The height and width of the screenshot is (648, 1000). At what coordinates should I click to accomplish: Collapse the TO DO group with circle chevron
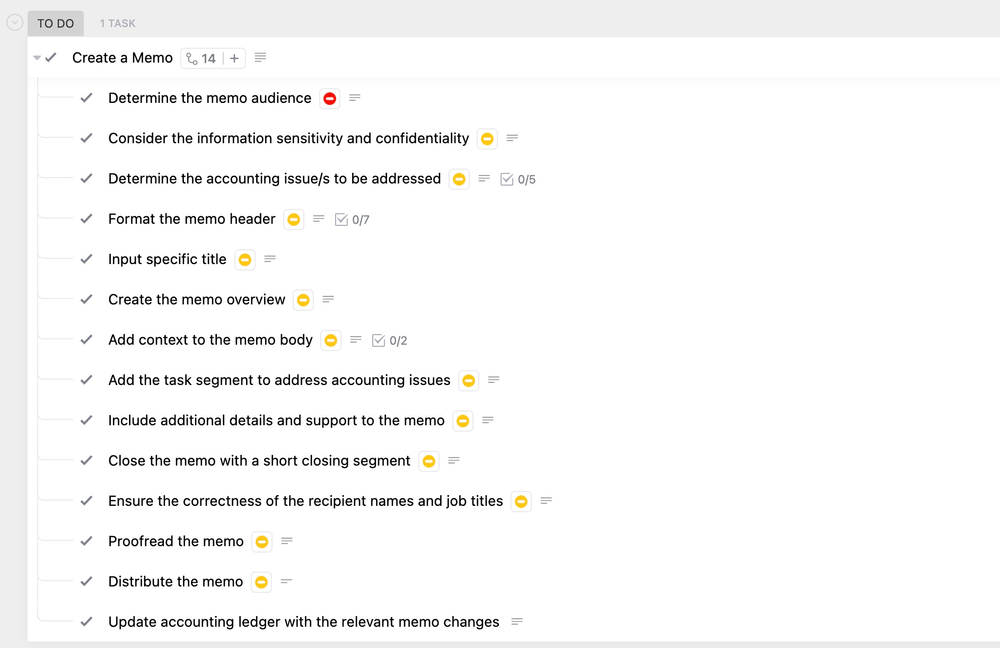(15, 22)
